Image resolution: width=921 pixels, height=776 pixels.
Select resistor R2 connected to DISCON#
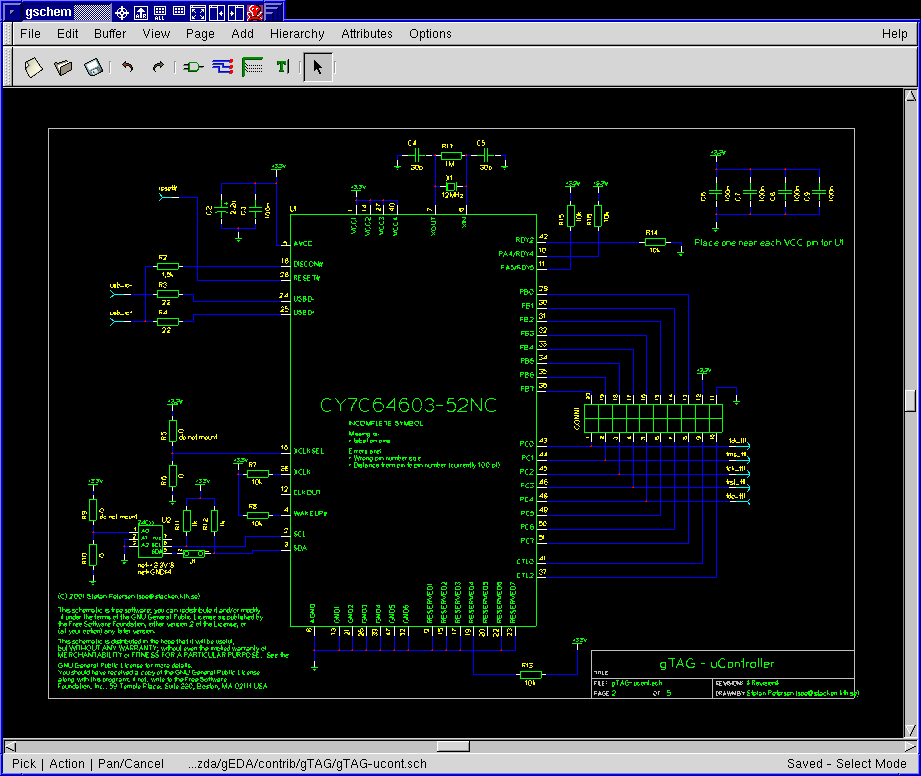[x=167, y=266]
